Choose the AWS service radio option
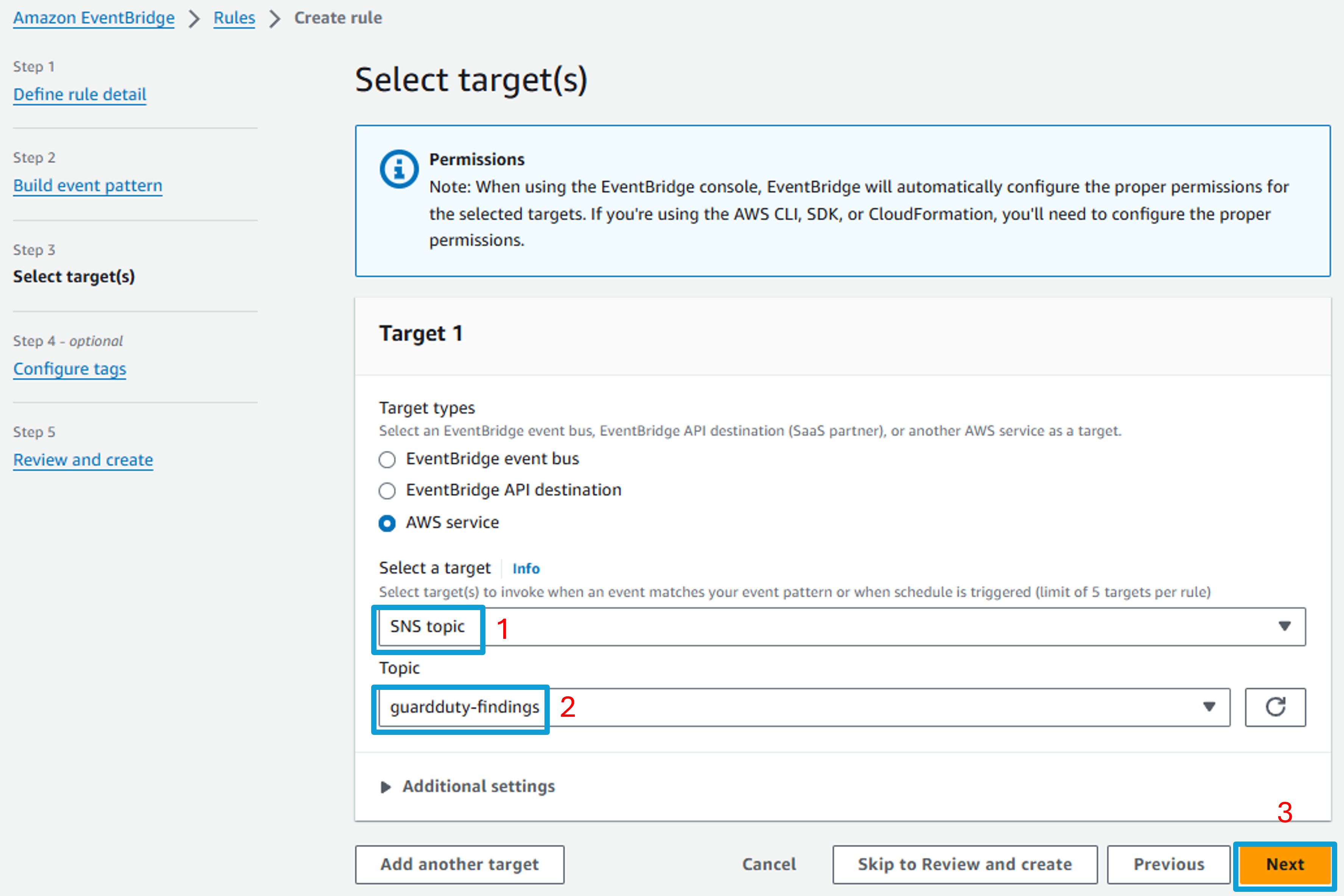 pos(387,523)
